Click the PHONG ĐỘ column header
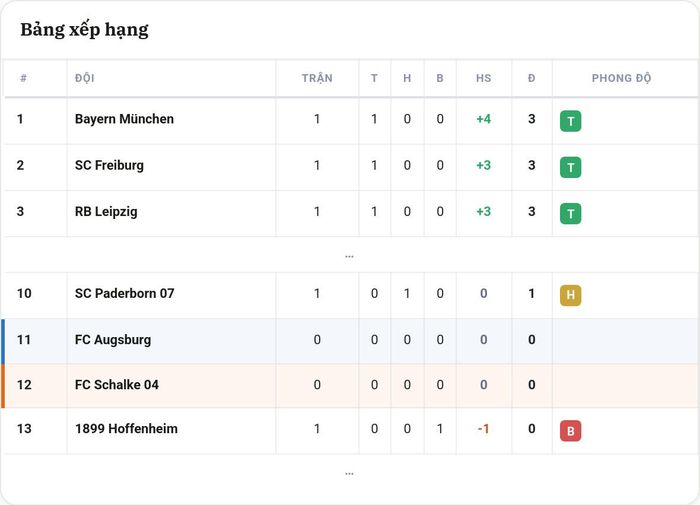This screenshot has width=700, height=505. point(621,78)
